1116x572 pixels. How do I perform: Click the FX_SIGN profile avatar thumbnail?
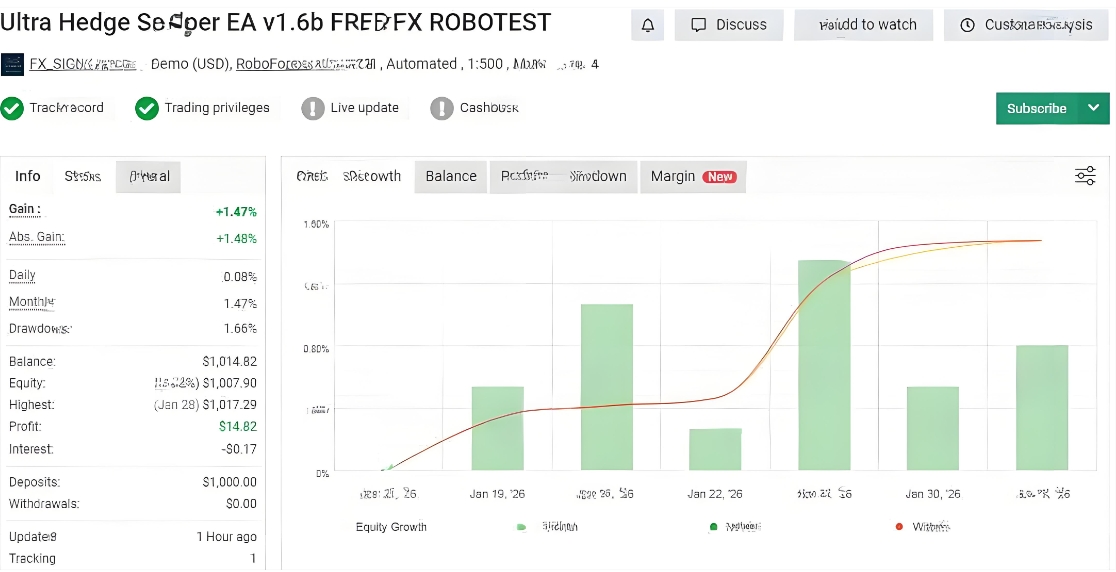point(12,65)
